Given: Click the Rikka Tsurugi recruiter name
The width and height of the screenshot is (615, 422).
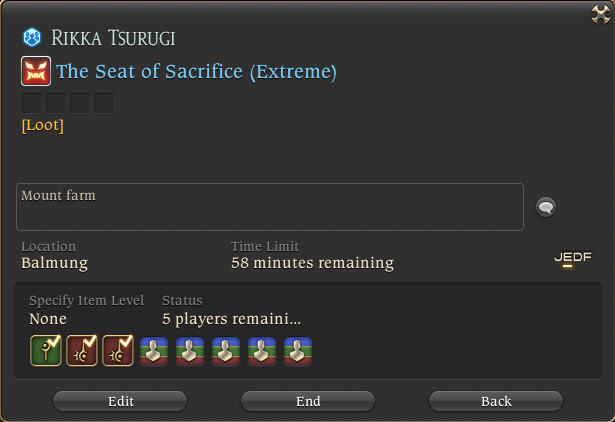Looking at the screenshot, I should (x=113, y=38).
